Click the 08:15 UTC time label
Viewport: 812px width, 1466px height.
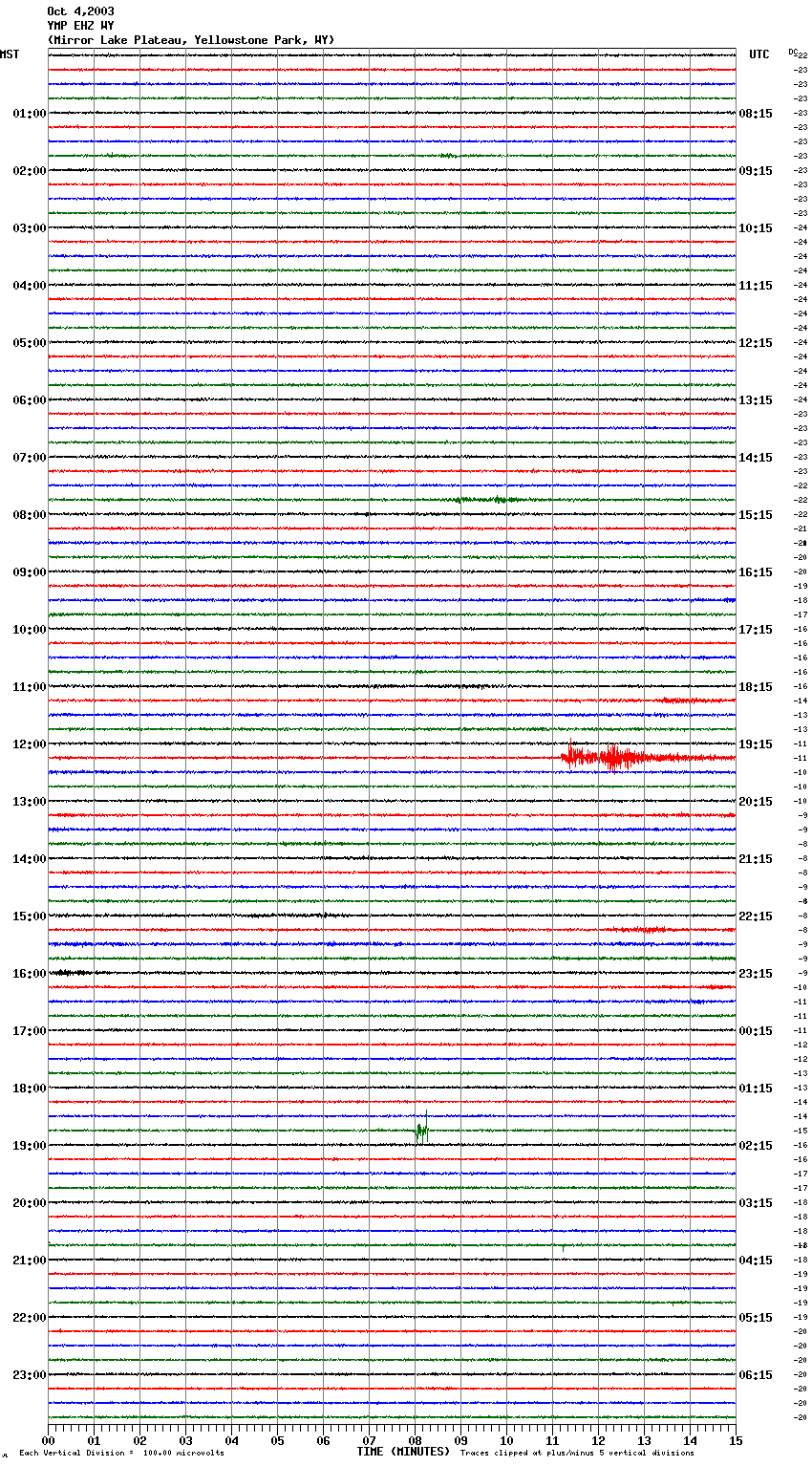756,114
